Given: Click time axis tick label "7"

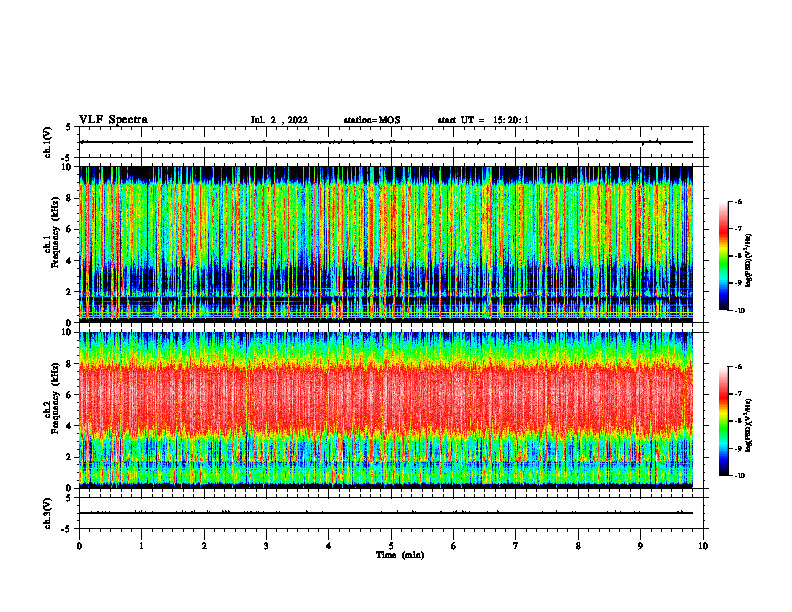Looking at the screenshot, I should 516,546.
